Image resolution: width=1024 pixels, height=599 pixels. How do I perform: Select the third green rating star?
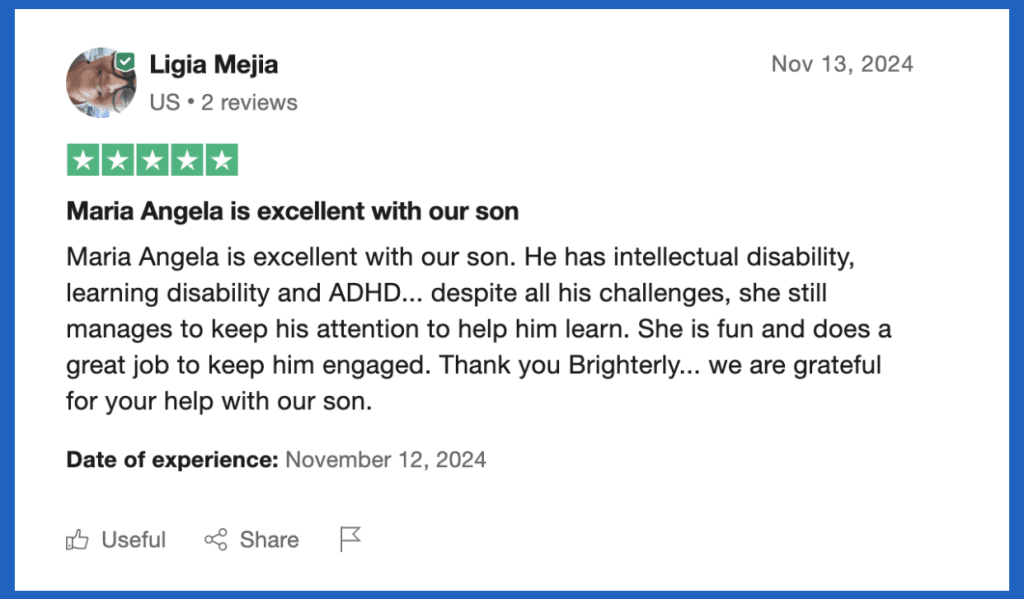(152, 160)
